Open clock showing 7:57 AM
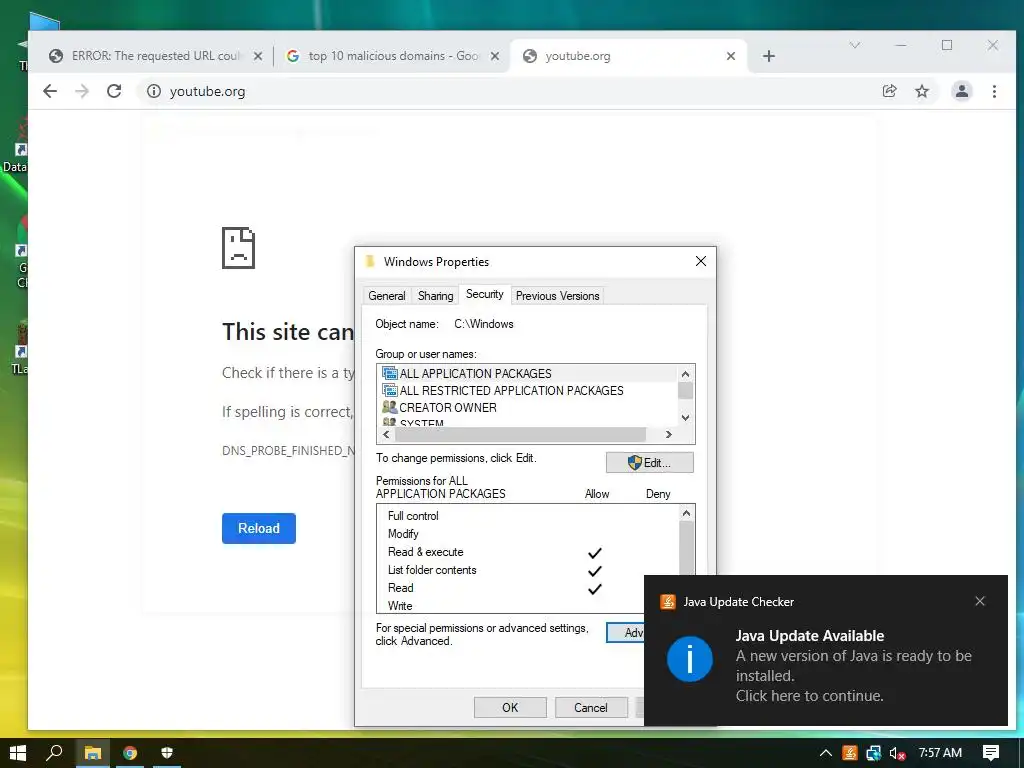The height and width of the screenshot is (768, 1024). pyautogui.click(x=940, y=753)
